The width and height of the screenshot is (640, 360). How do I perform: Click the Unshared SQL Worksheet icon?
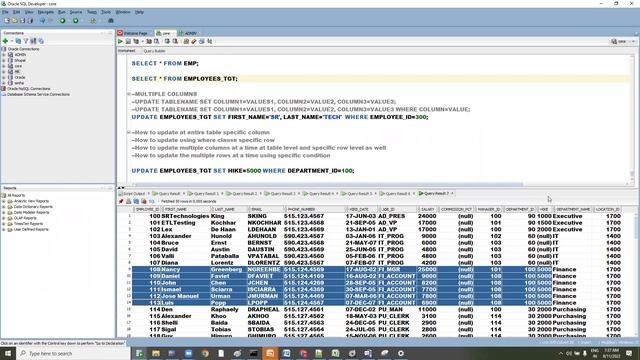(186, 41)
